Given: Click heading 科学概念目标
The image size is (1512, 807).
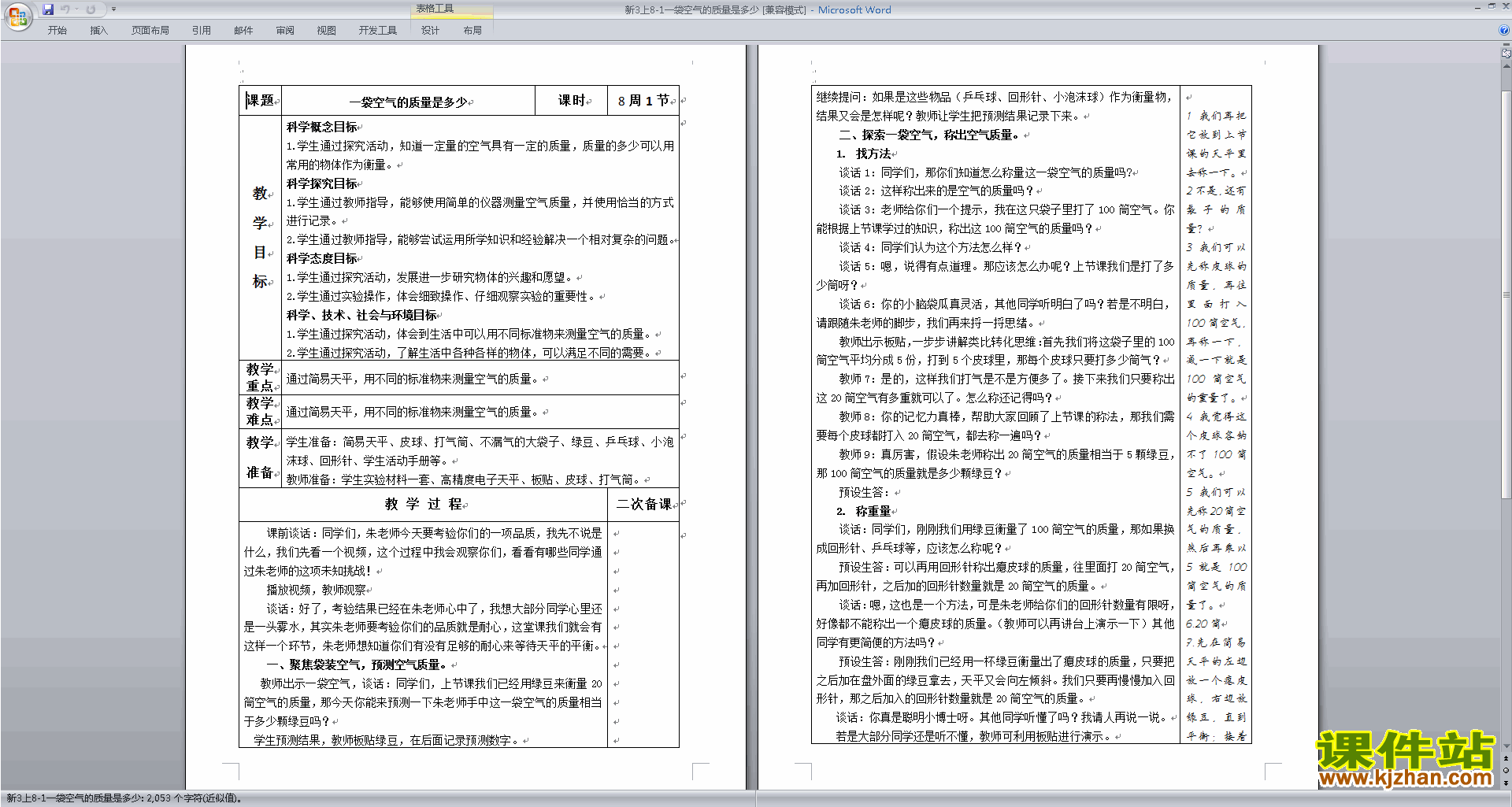Looking at the screenshot, I should coord(321,127).
